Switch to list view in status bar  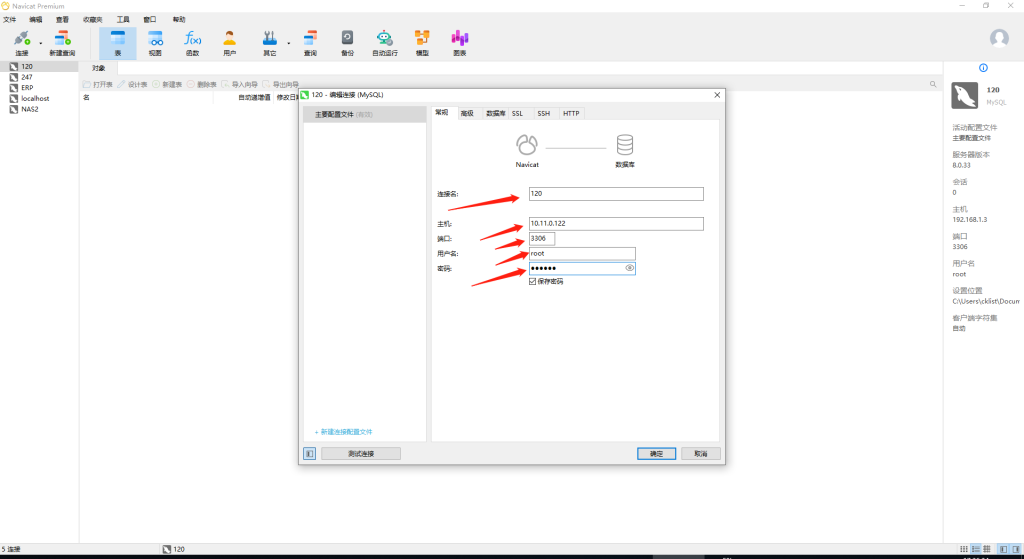[x=976, y=550]
